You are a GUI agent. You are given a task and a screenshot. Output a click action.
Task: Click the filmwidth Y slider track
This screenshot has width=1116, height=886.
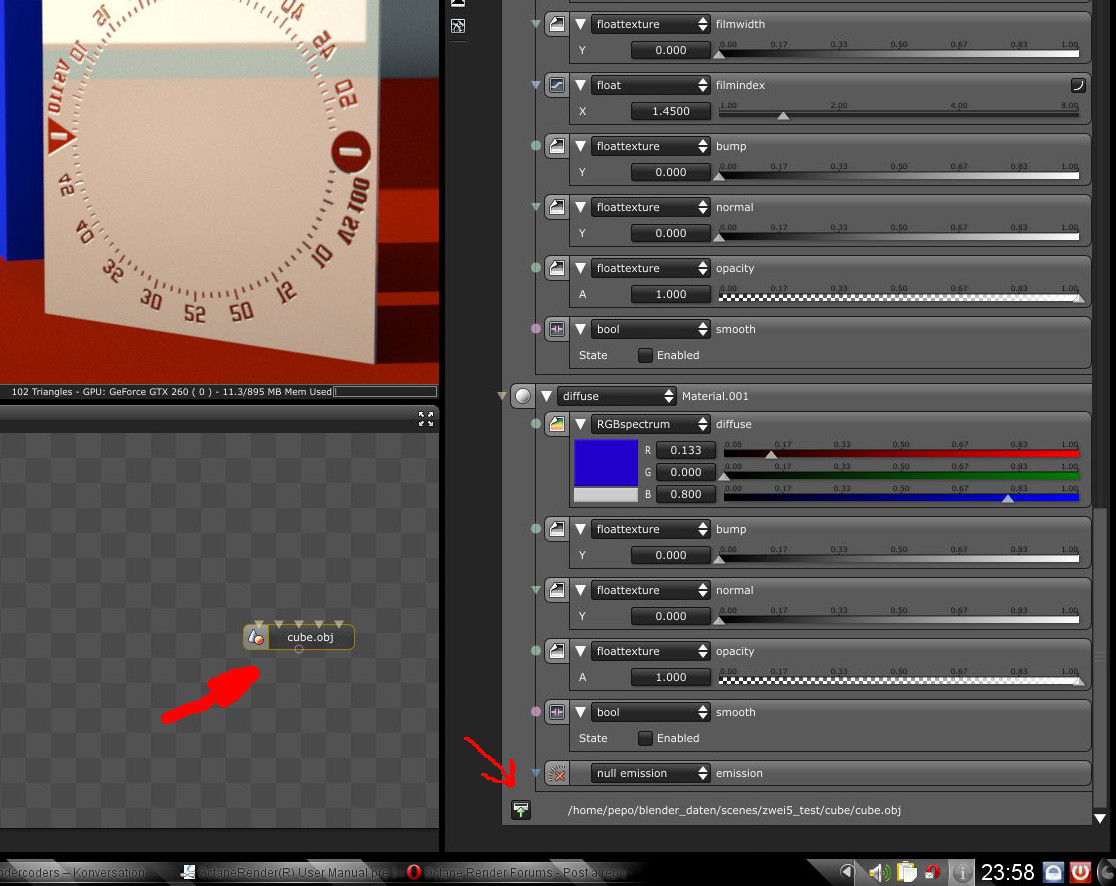pyautogui.click(x=899, y=53)
